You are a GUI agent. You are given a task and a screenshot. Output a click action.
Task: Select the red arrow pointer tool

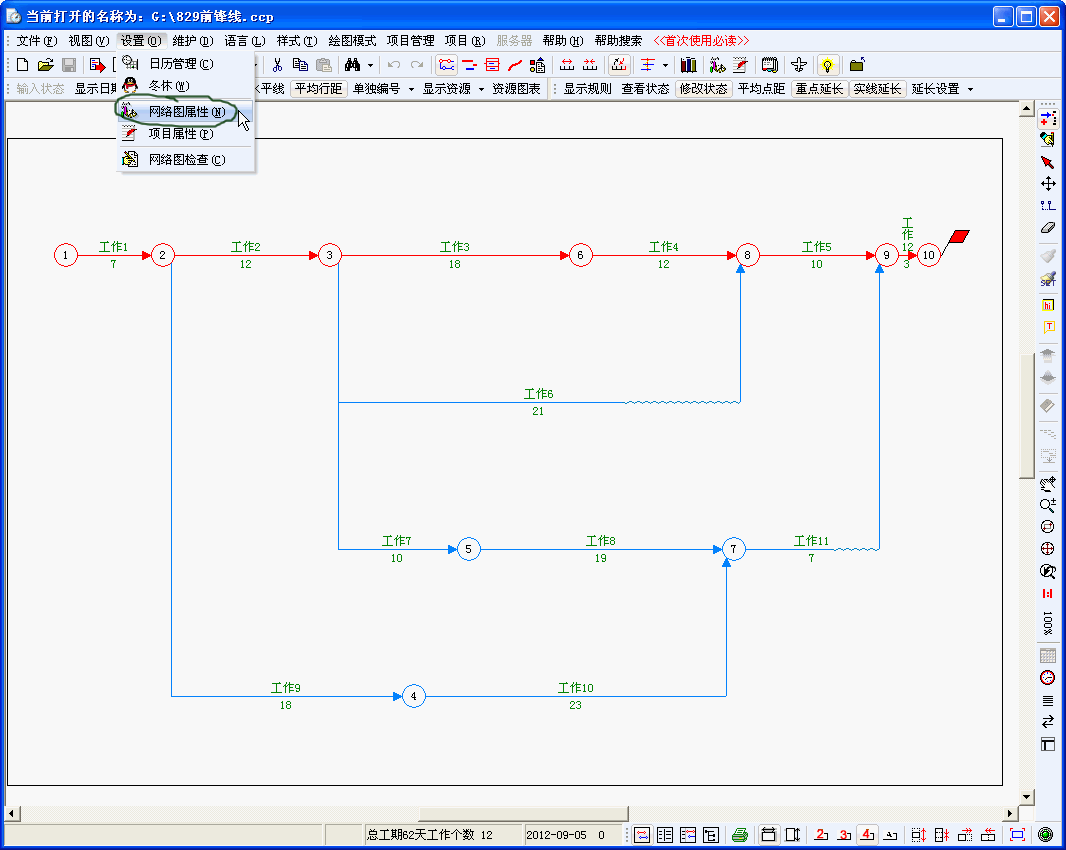tap(1048, 162)
